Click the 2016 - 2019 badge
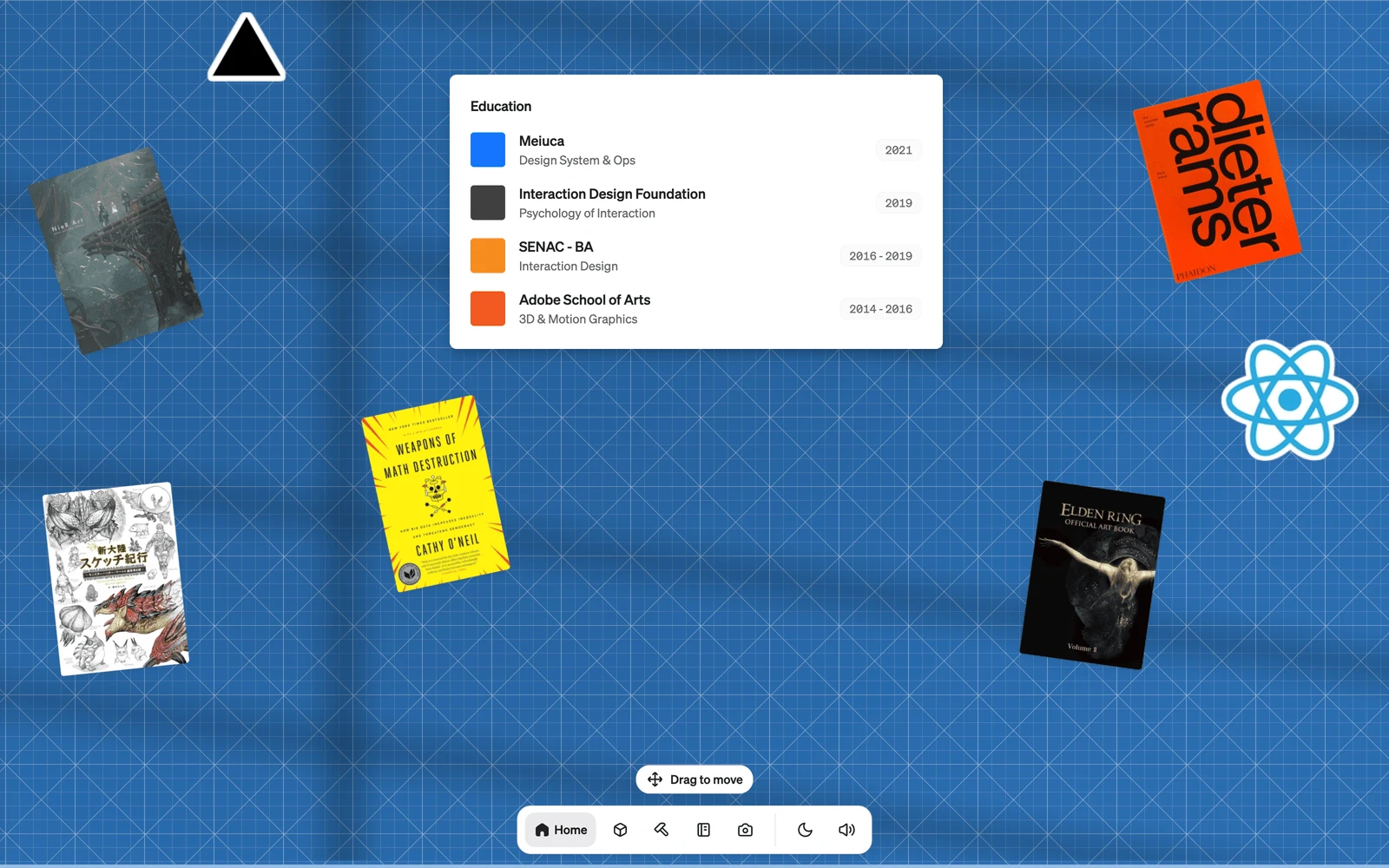 coord(880,256)
